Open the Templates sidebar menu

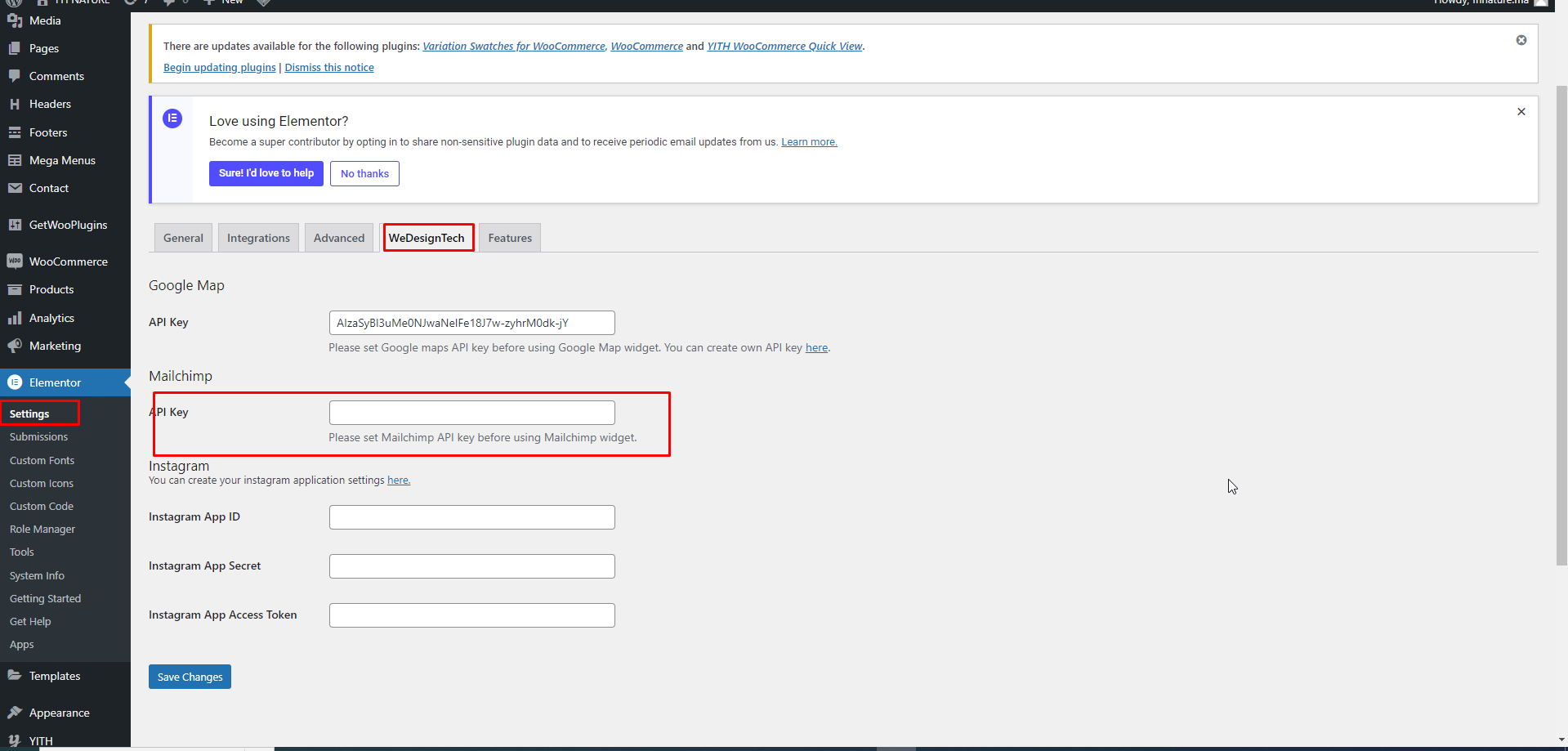tap(65, 676)
